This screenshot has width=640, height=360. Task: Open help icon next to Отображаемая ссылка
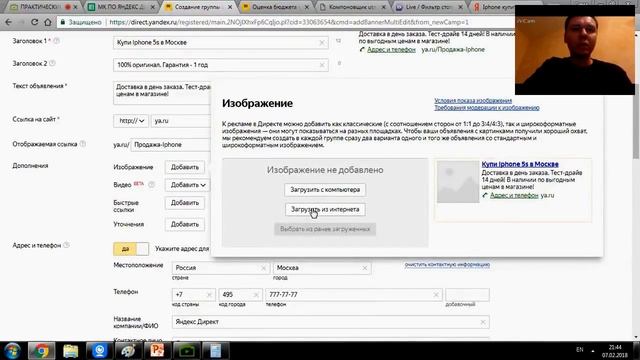[x=82, y=144]
